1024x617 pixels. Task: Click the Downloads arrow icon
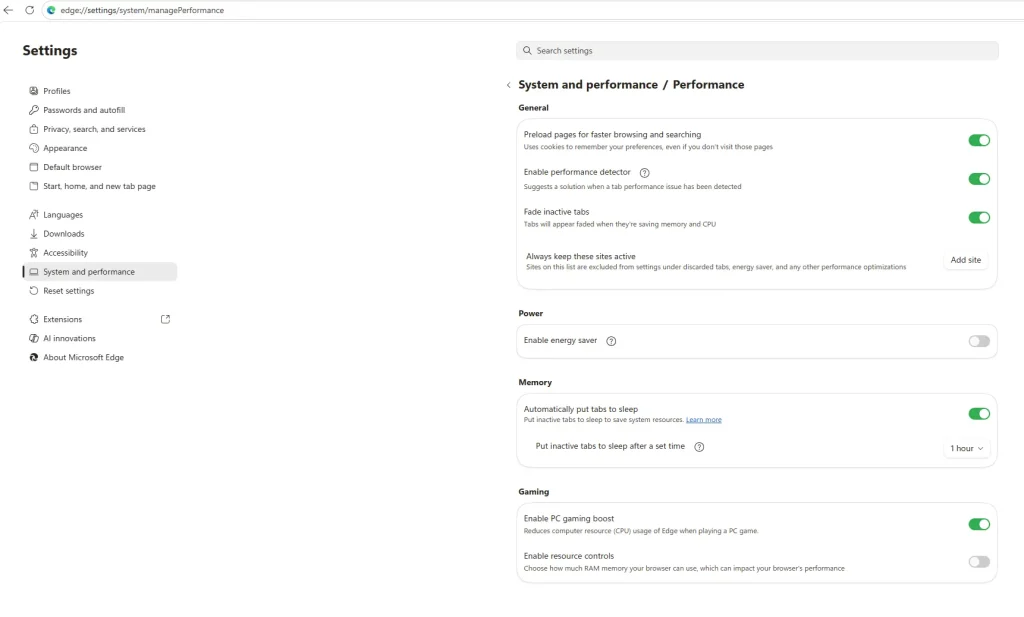[34, 234]
